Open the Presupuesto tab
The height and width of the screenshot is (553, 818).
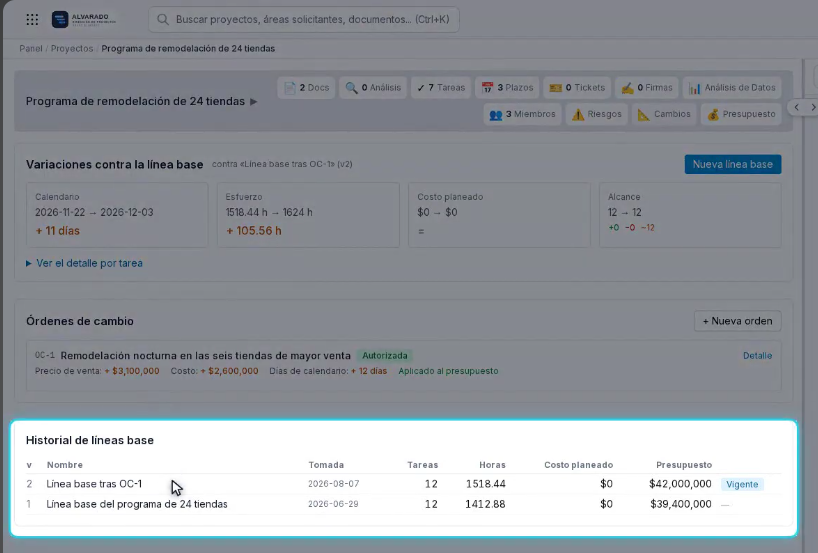[x=741, y=114]
